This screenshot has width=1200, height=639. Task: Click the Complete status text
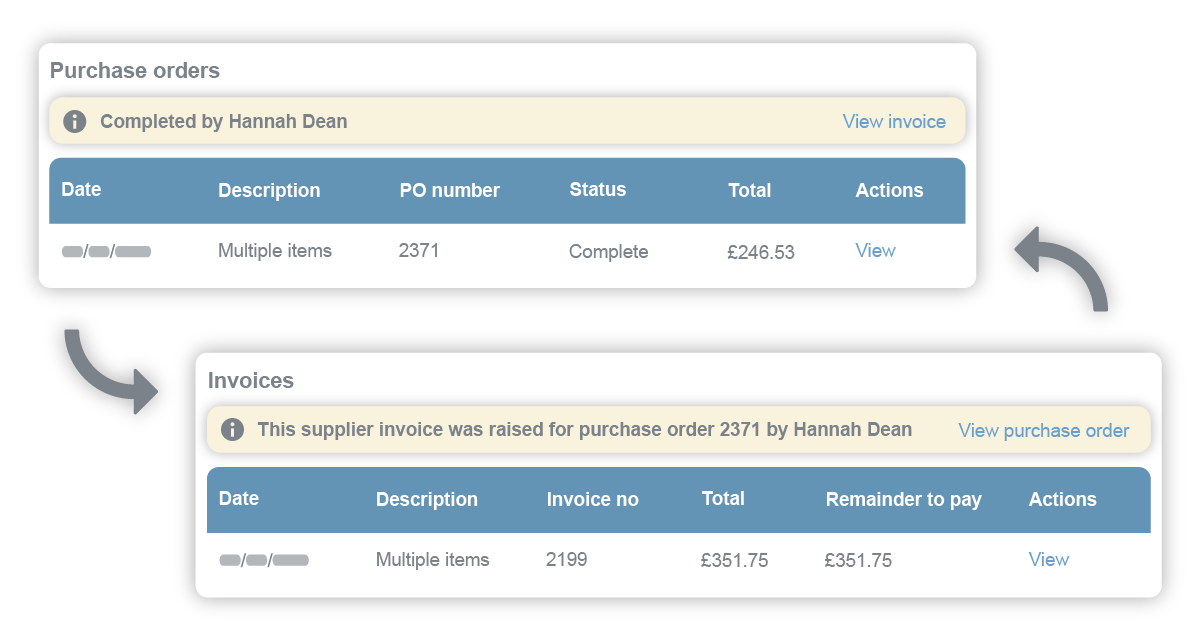pyautogui.click(x=608, y=251)
